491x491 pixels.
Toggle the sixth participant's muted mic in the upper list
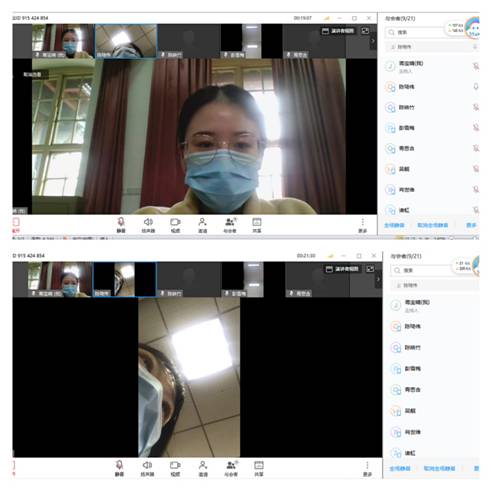pos(476,169)
